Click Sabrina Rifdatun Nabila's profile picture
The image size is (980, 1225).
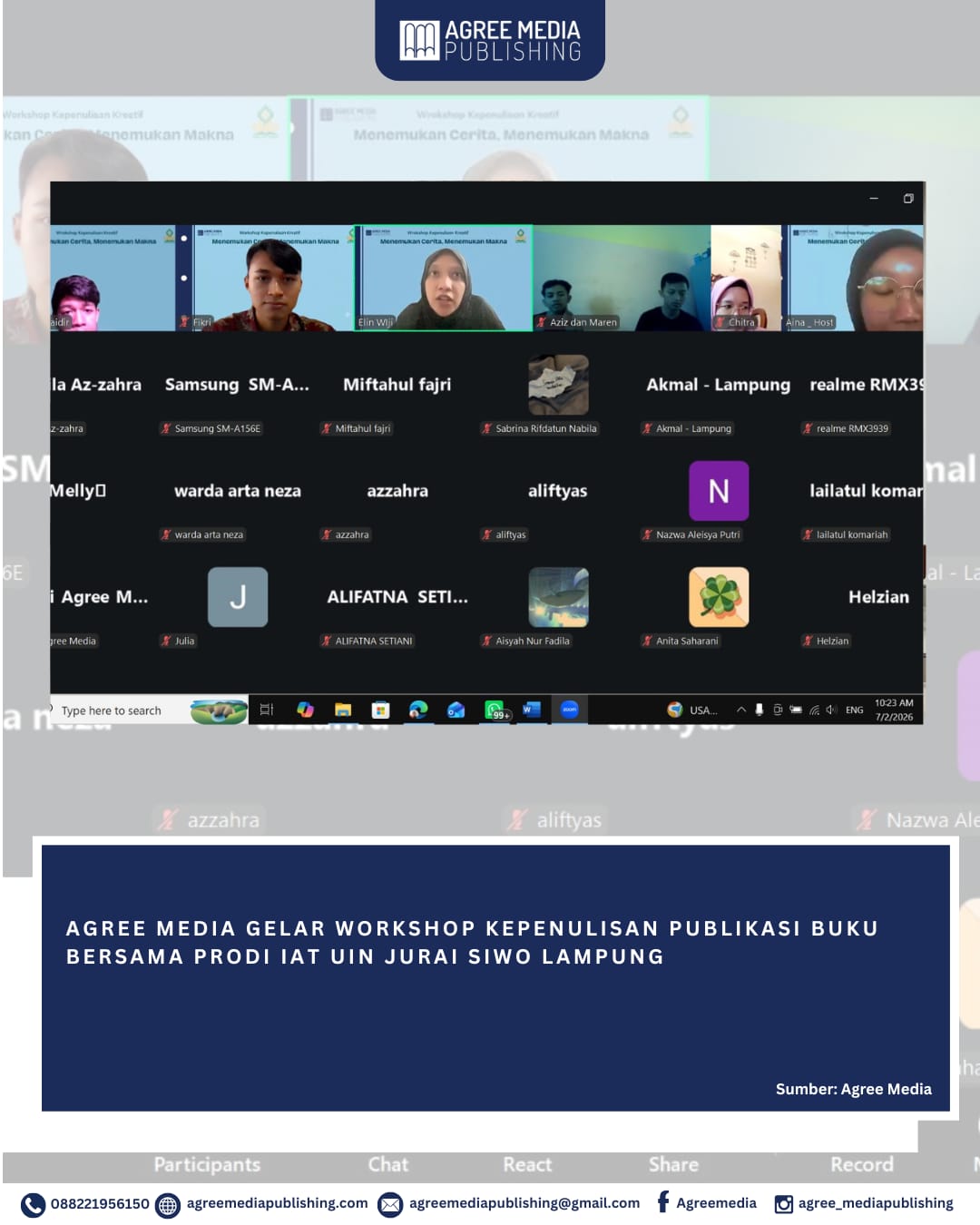pyautogui.click(x=558, y=385)
